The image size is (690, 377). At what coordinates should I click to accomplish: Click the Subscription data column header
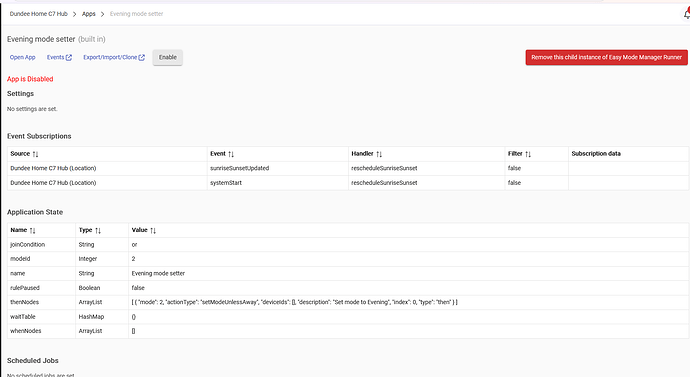click(596, 154)
